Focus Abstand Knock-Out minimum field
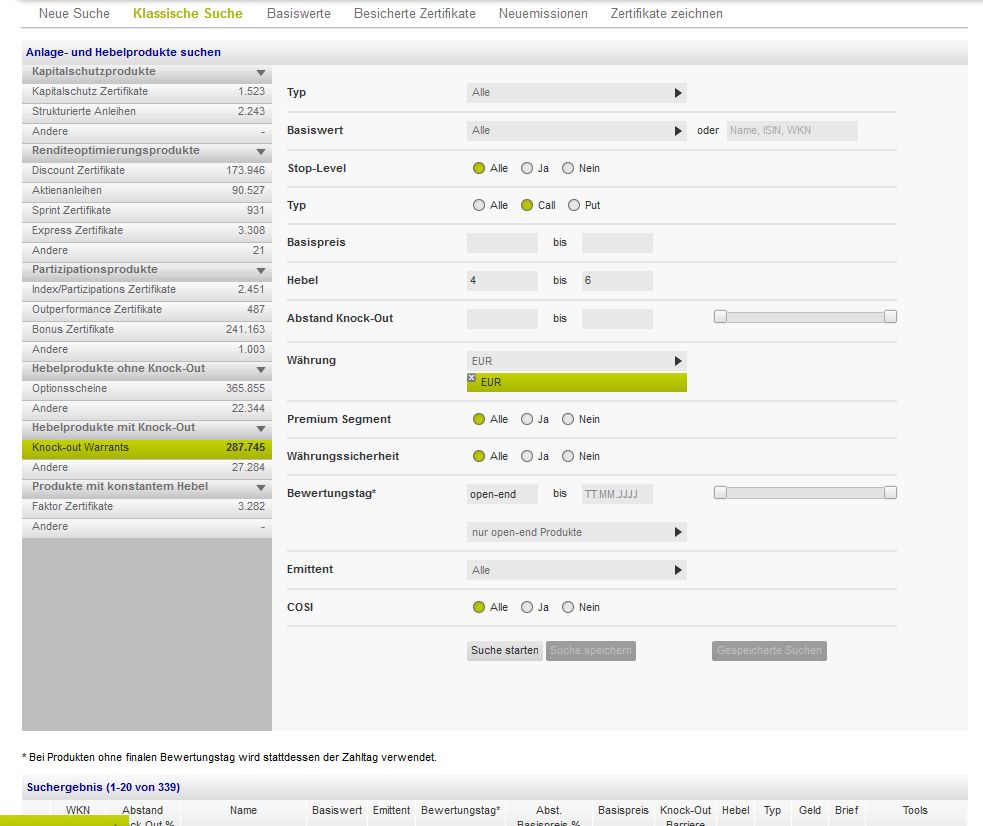983x826 pixels. click(502, 318)
